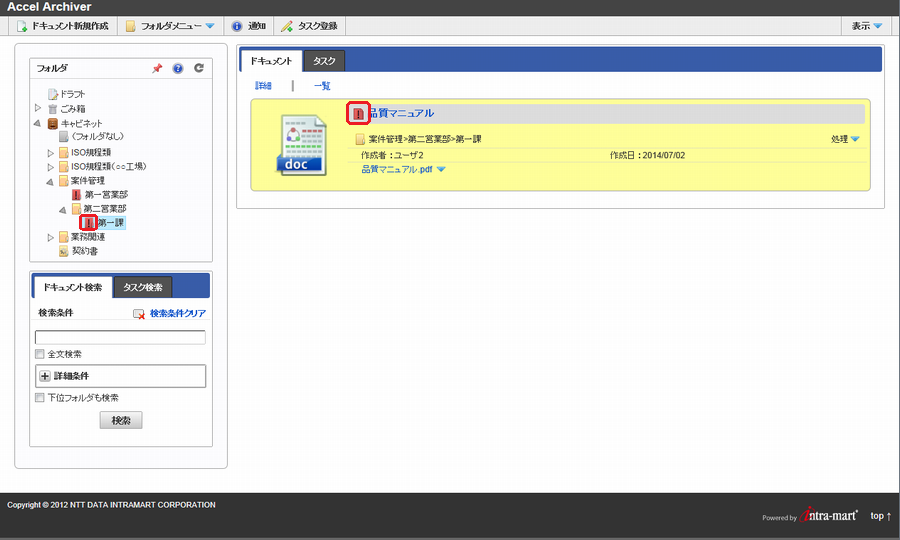Select the 第二営業部 folder icon
900x540 pixels.
[x=76, y=208]
